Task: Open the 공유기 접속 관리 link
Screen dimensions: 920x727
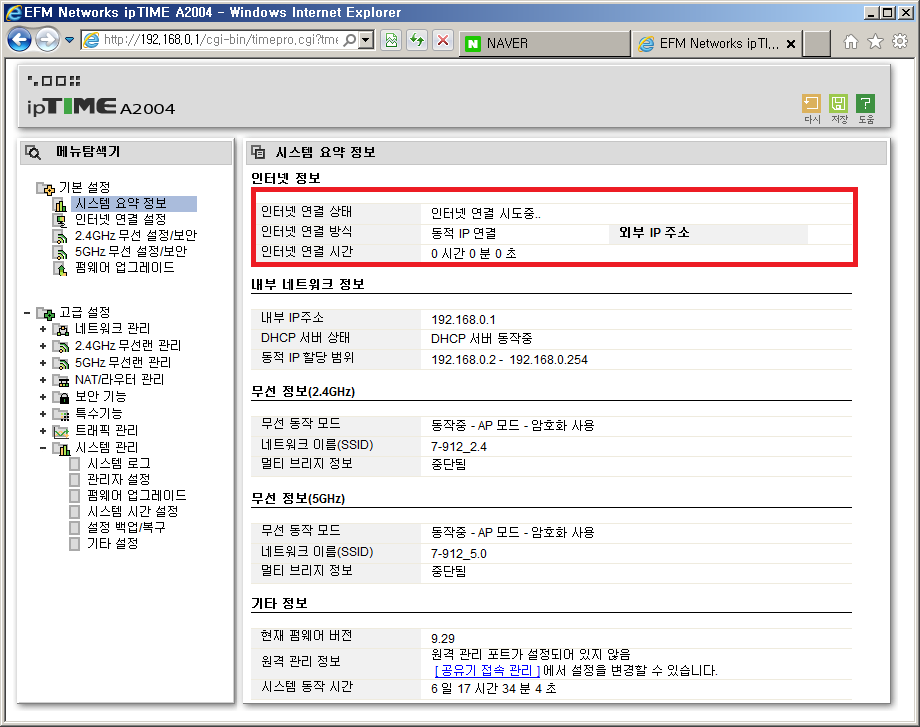Action: (487, 671)
